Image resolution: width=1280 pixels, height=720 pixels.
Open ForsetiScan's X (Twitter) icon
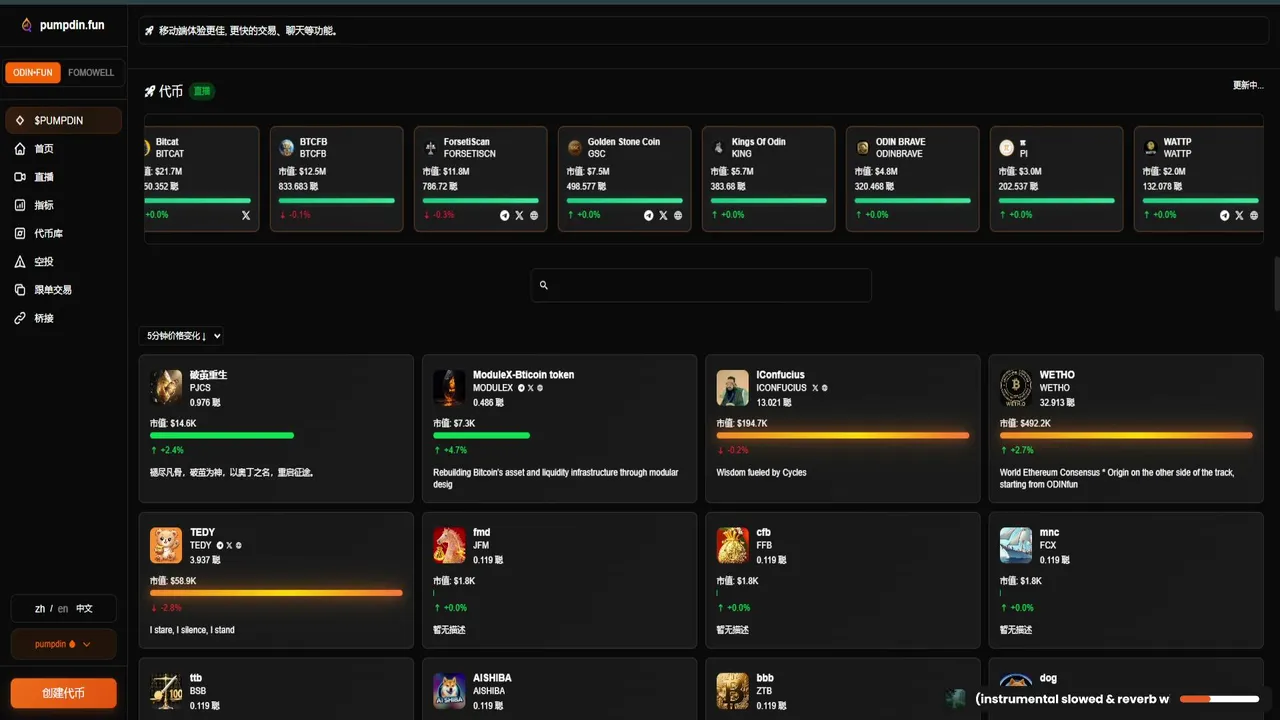[x=519, y=215]
